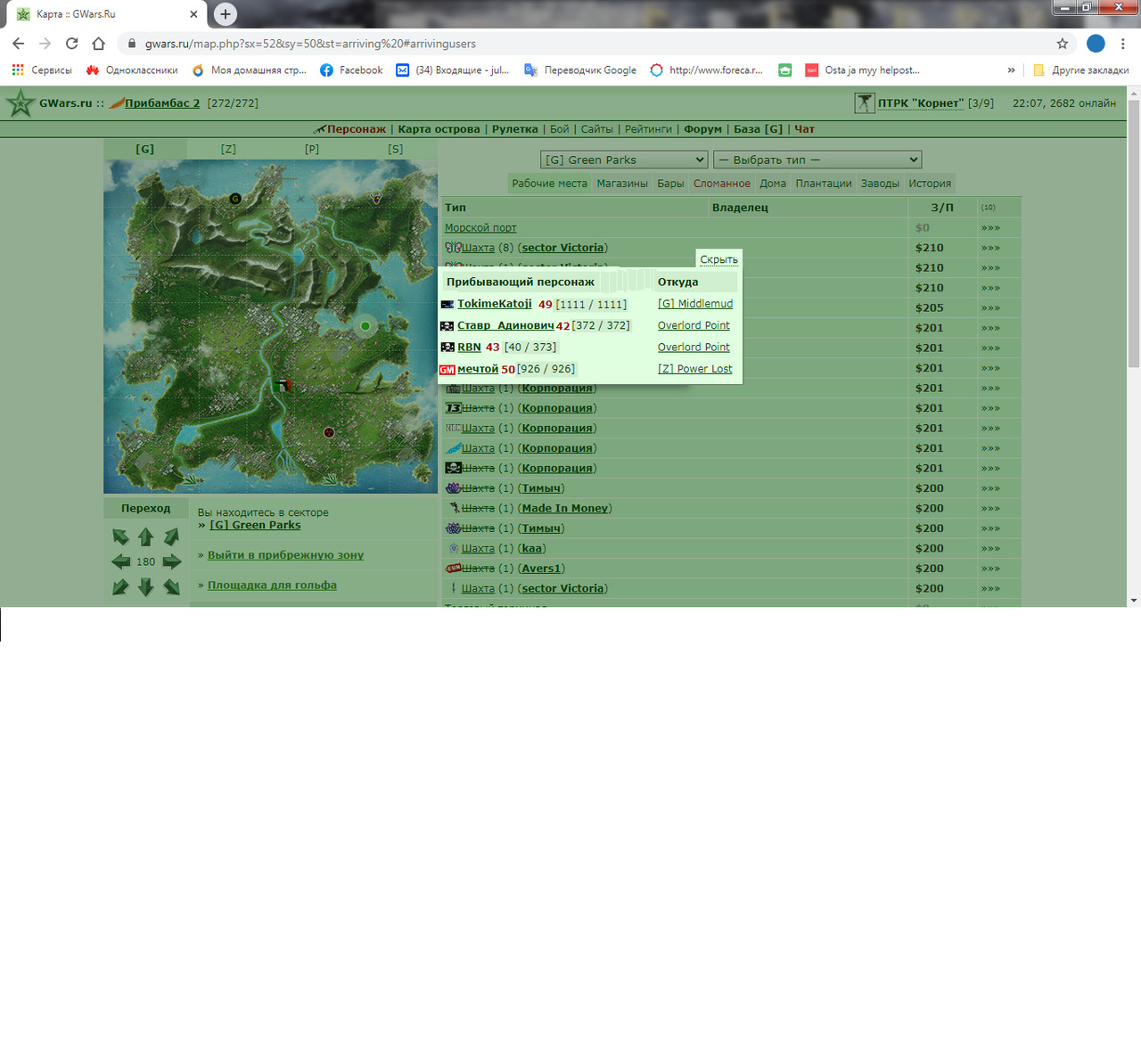
Task: Open the Прибамбас 2 character link
Action: point(162,103)
